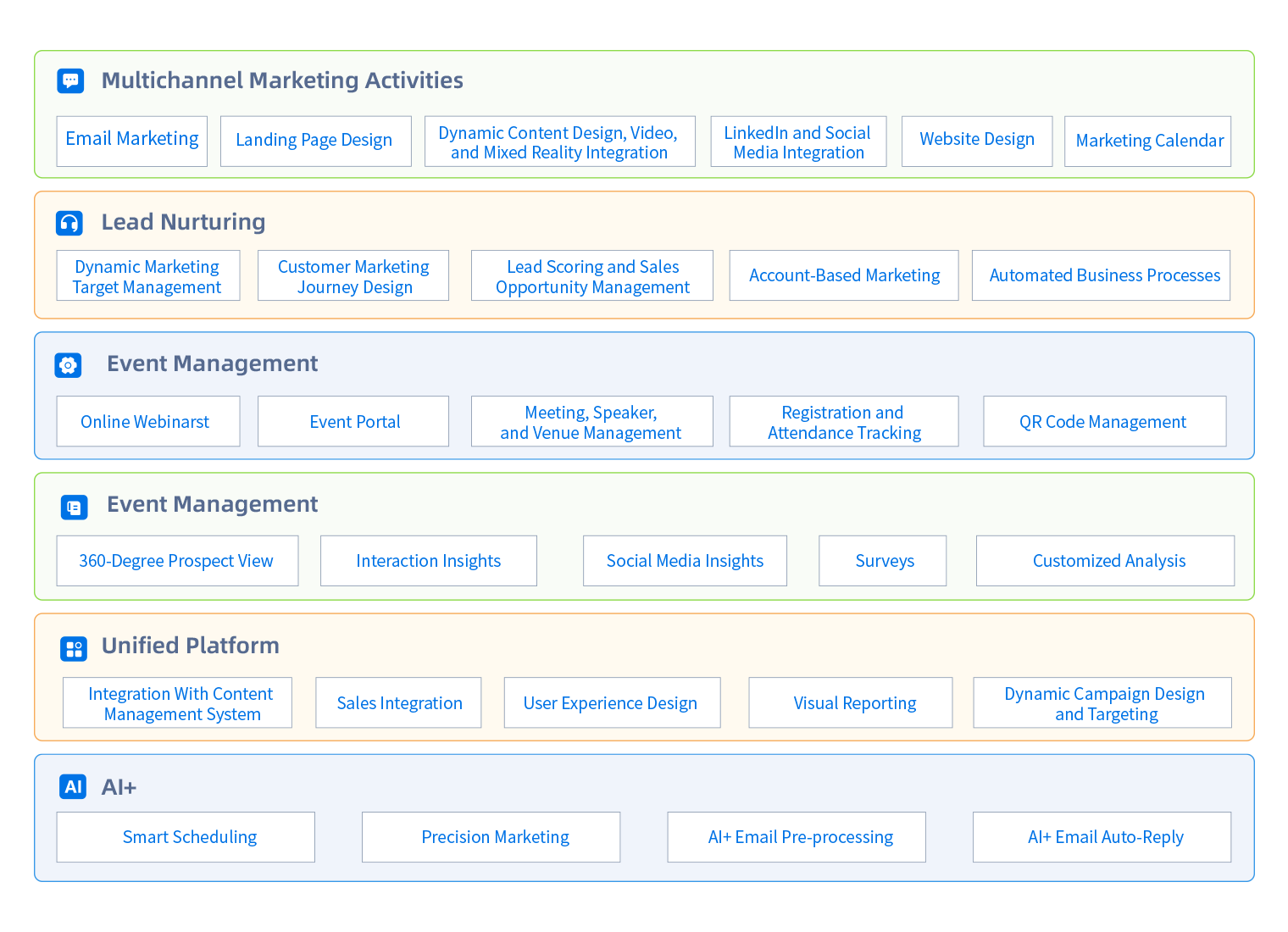The image size is (1288, 932).
Task: Click the Unified Platform grid icon
Action: 74,649
